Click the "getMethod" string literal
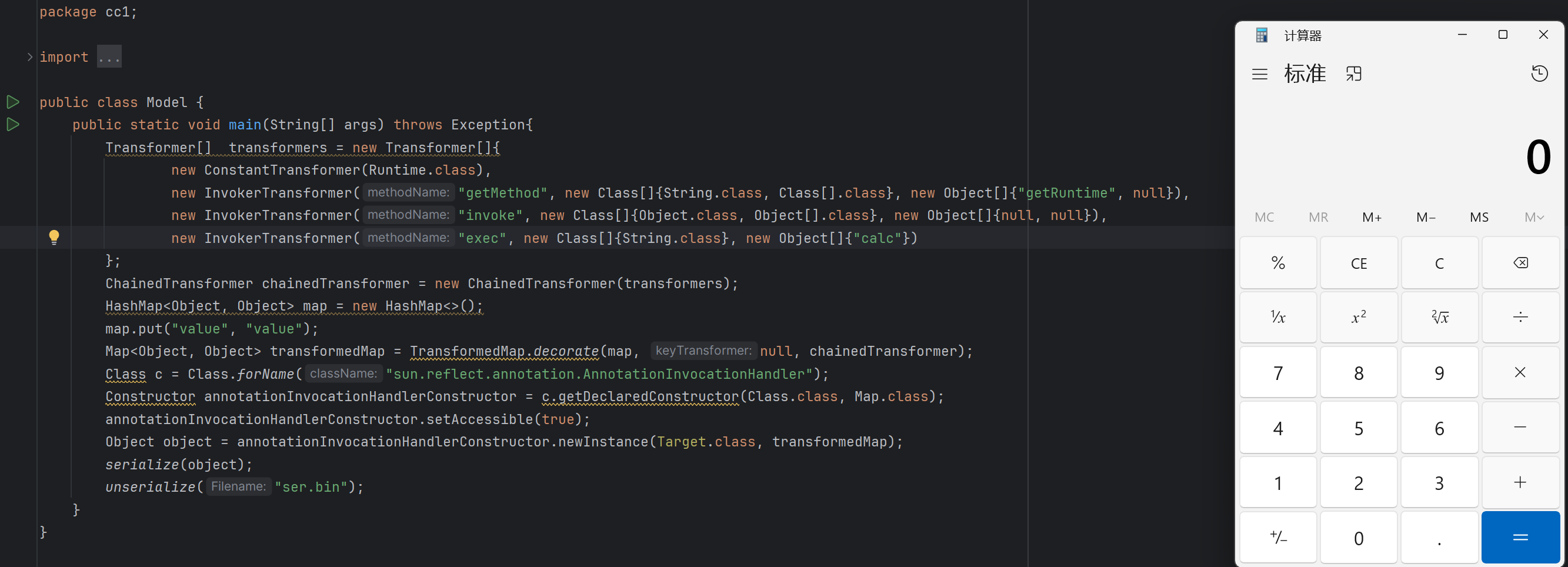Image resolution: width=1568 pixels, height=567 pixels. (503, 193)
